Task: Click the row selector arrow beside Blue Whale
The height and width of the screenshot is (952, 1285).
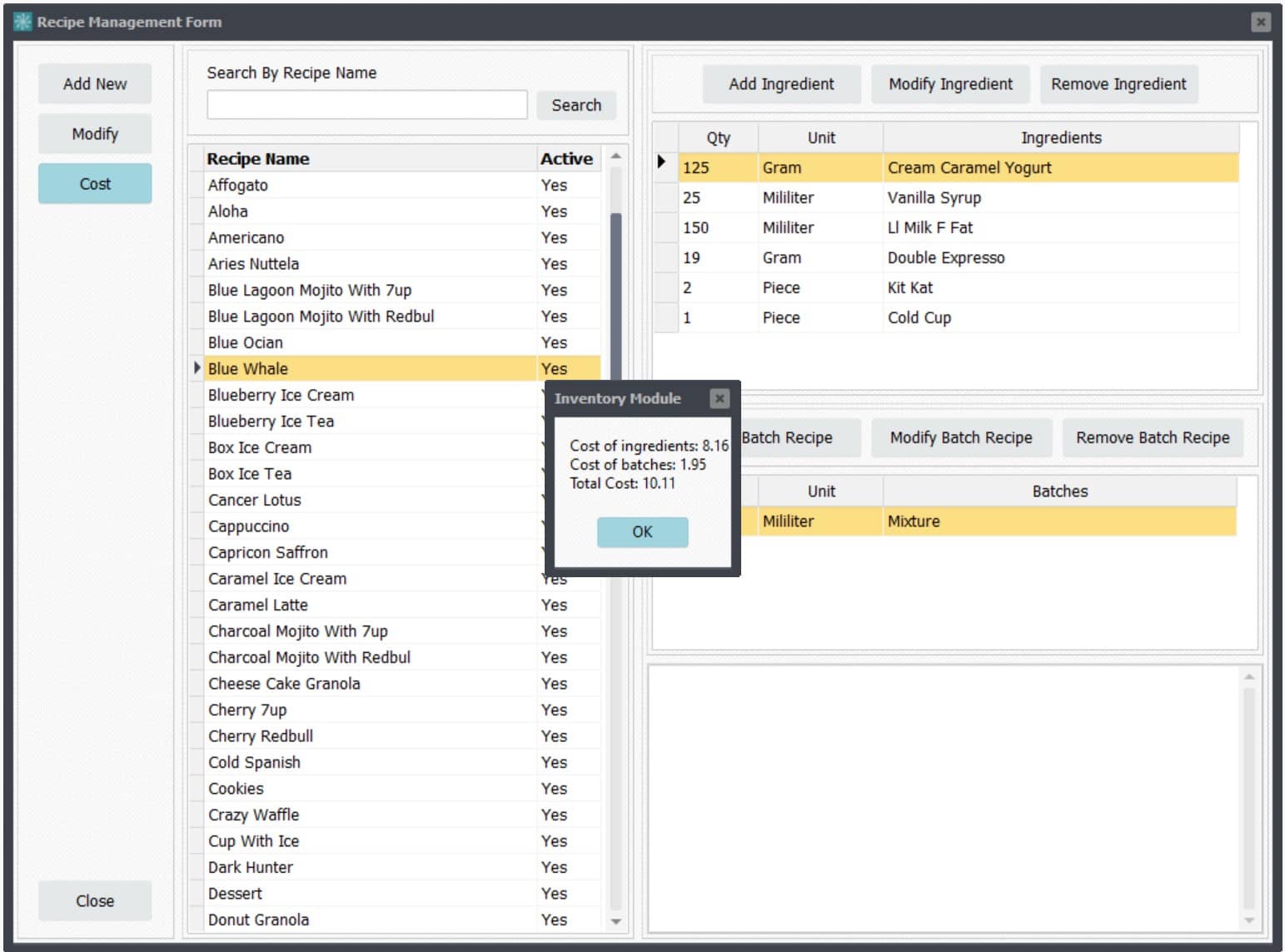Action: click(x=197, y=368)
